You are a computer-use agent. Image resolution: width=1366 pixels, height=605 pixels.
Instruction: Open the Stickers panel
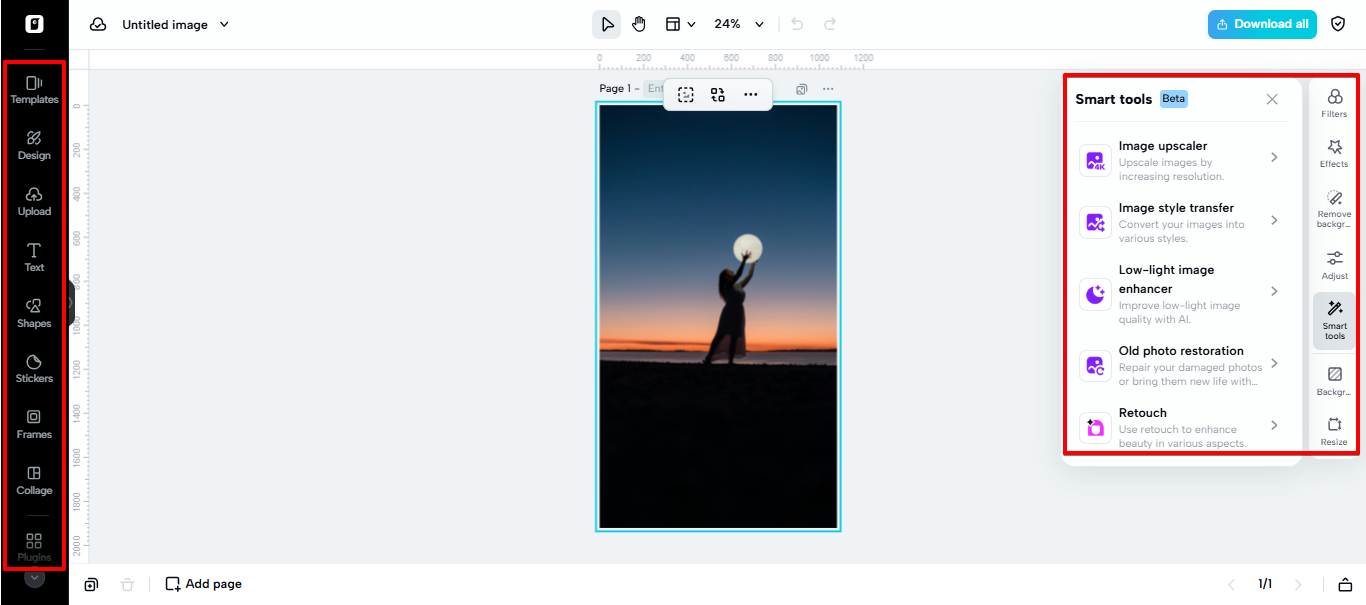[34, 369]
